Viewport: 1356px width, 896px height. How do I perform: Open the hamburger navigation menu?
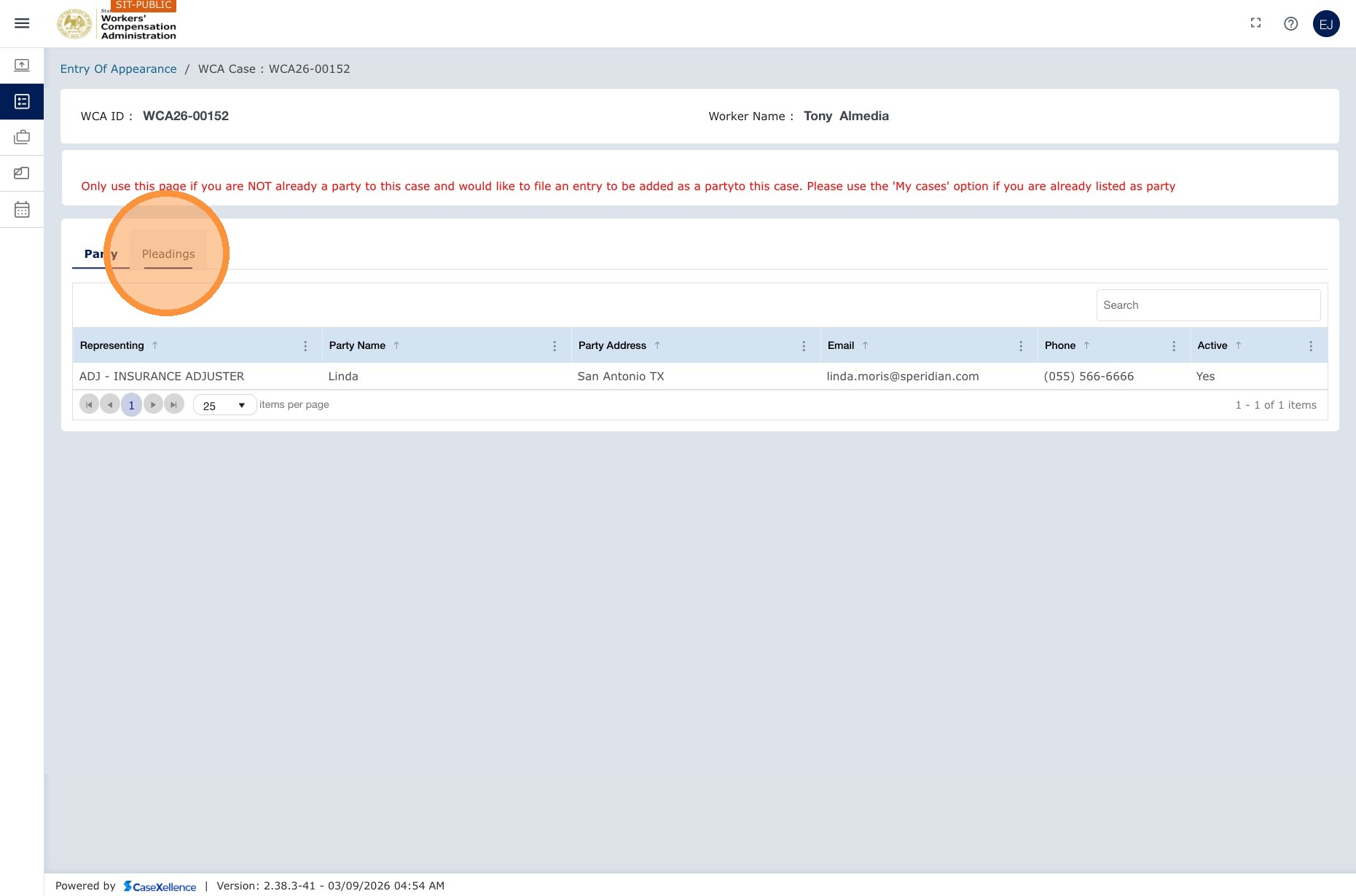[22, 23]
